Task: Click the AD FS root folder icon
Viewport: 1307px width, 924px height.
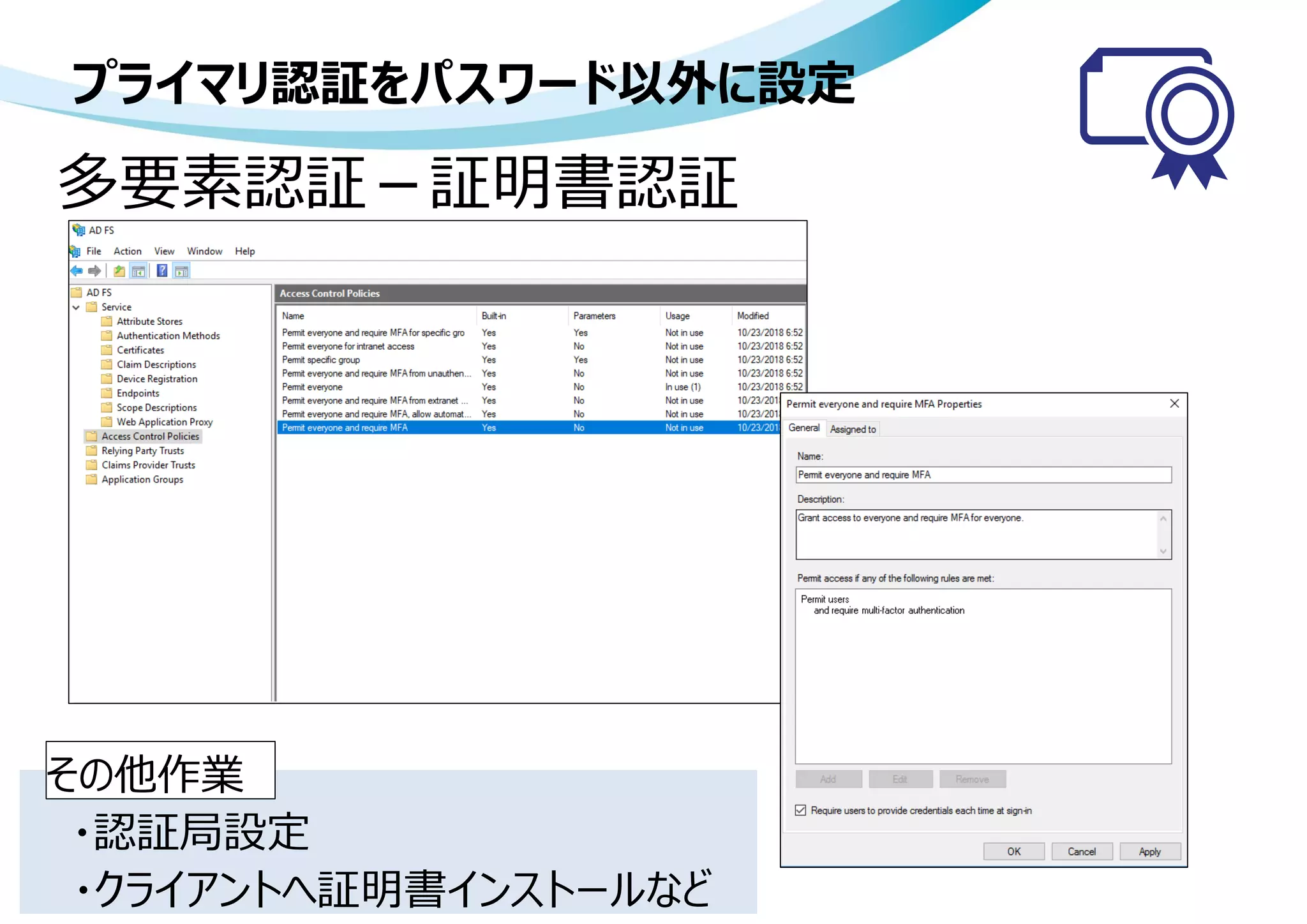Action: point(77,293)
